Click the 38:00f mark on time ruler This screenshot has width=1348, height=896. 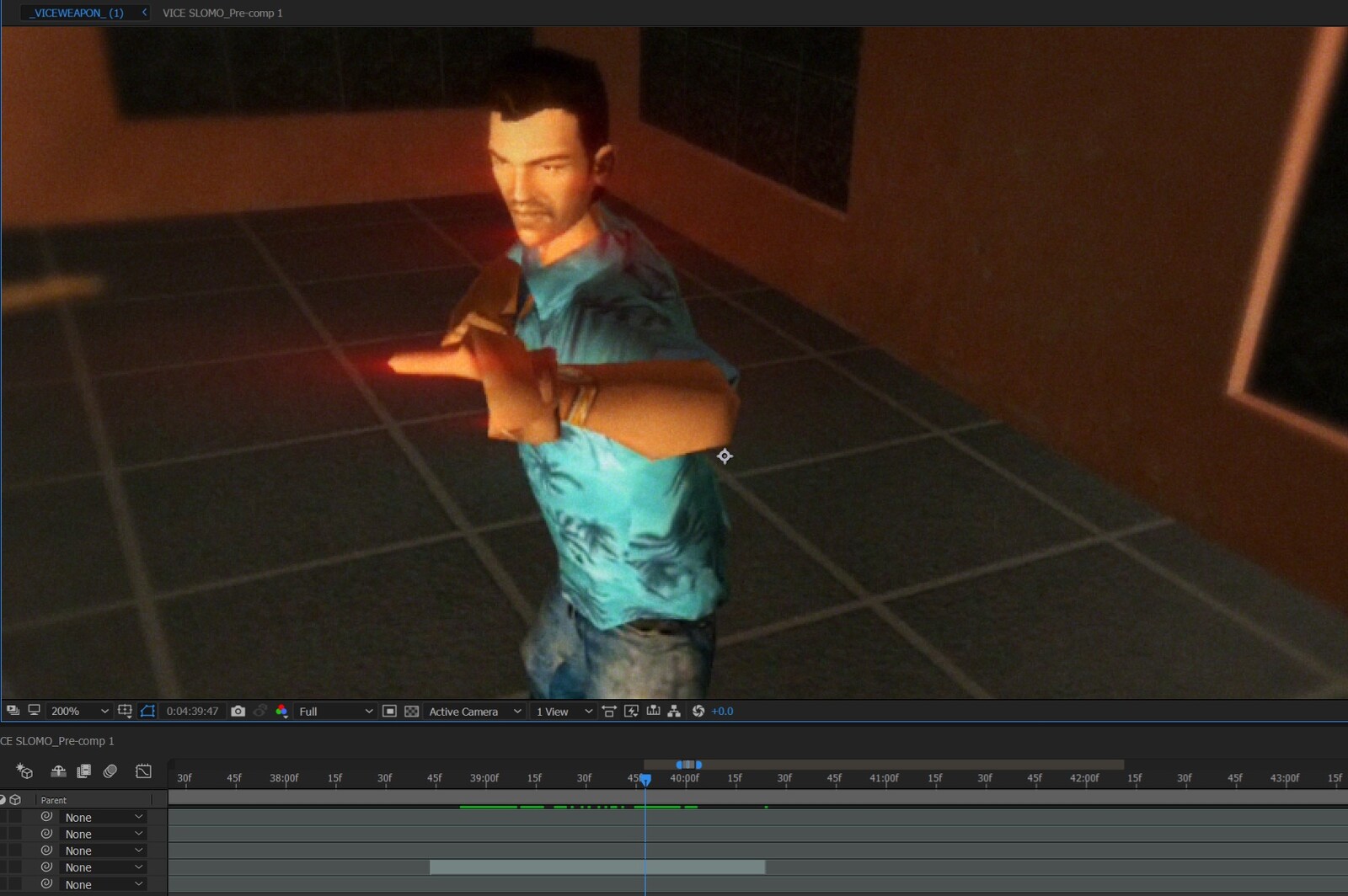coord(284,778)
